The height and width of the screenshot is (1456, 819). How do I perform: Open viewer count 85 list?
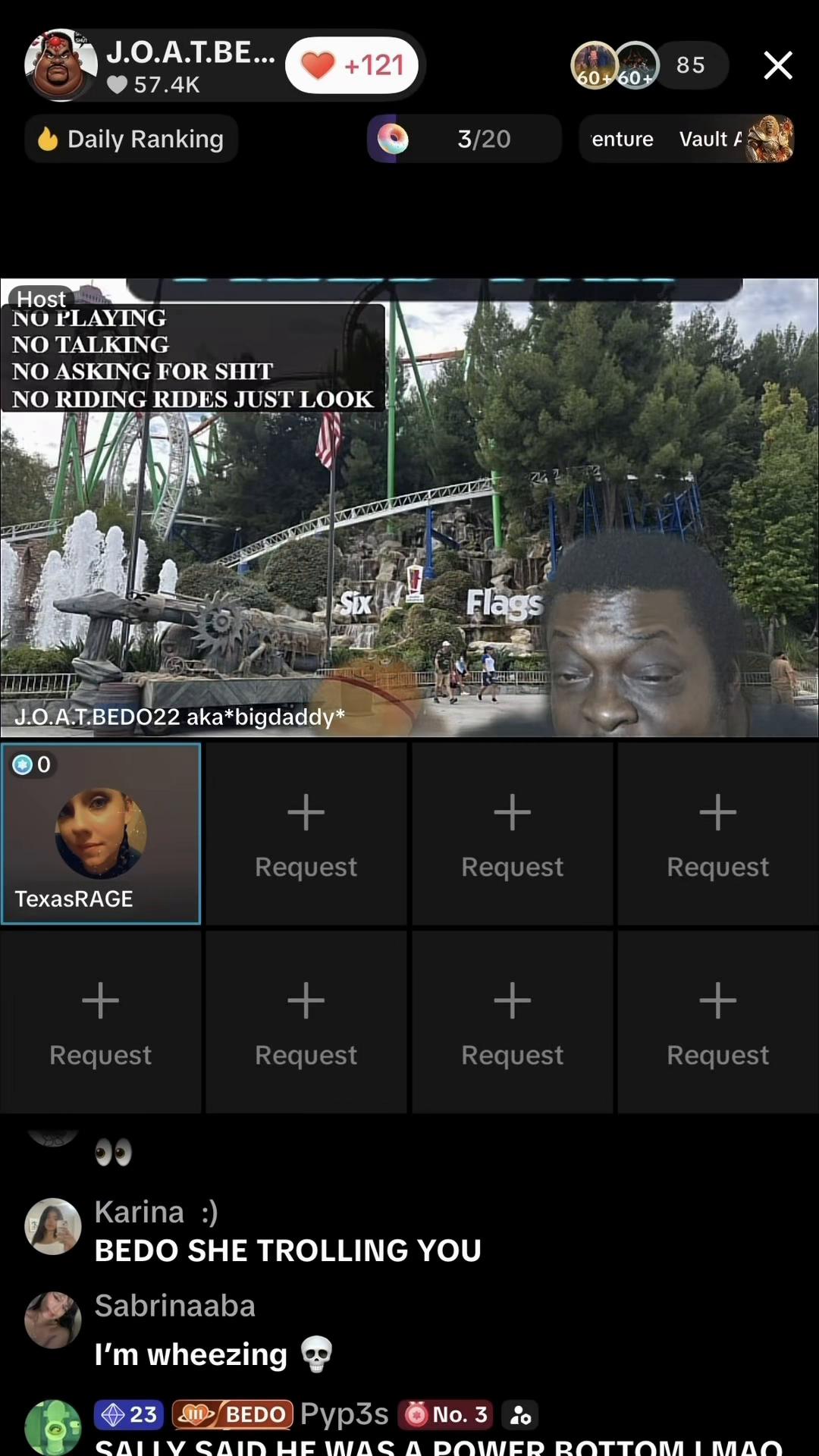(x=691, y=65)
